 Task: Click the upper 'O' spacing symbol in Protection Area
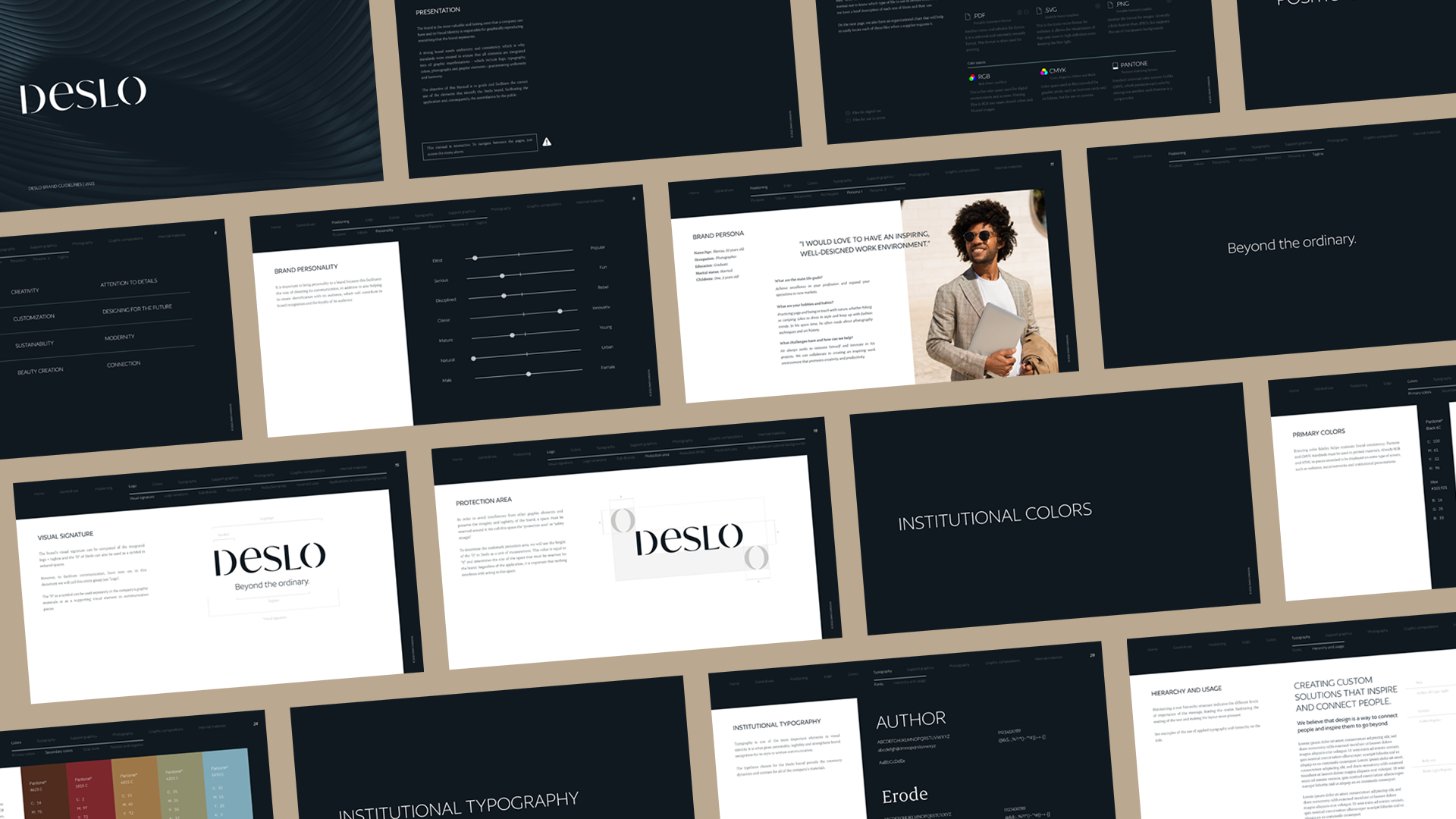[623, 520]
